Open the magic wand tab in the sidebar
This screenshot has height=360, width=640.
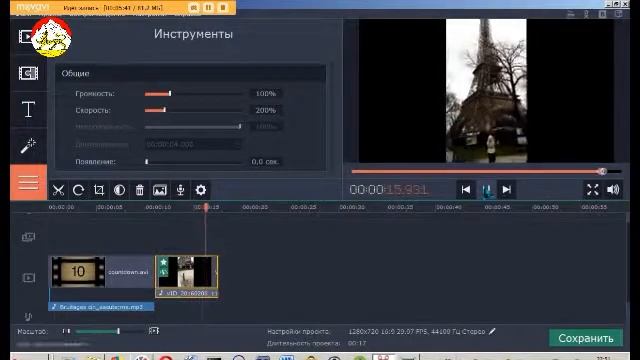(28, 146)
